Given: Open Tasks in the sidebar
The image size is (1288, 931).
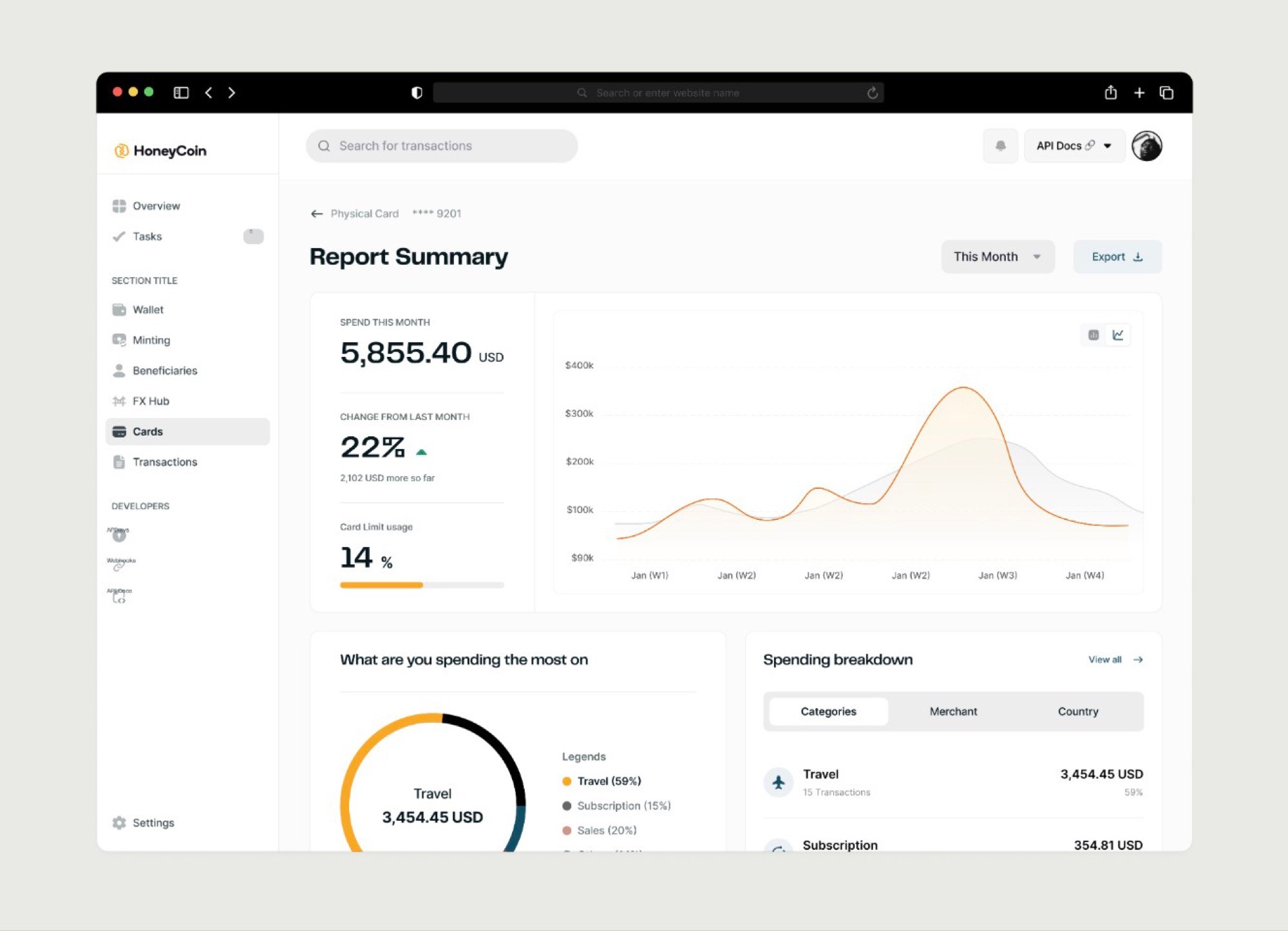Looking at the screenshot, I should [x=187, y=236].
